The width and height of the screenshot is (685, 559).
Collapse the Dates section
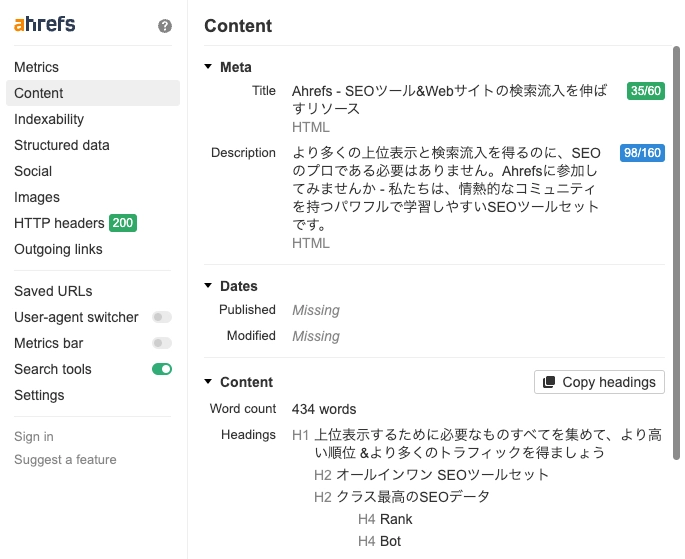click(208, 286)
